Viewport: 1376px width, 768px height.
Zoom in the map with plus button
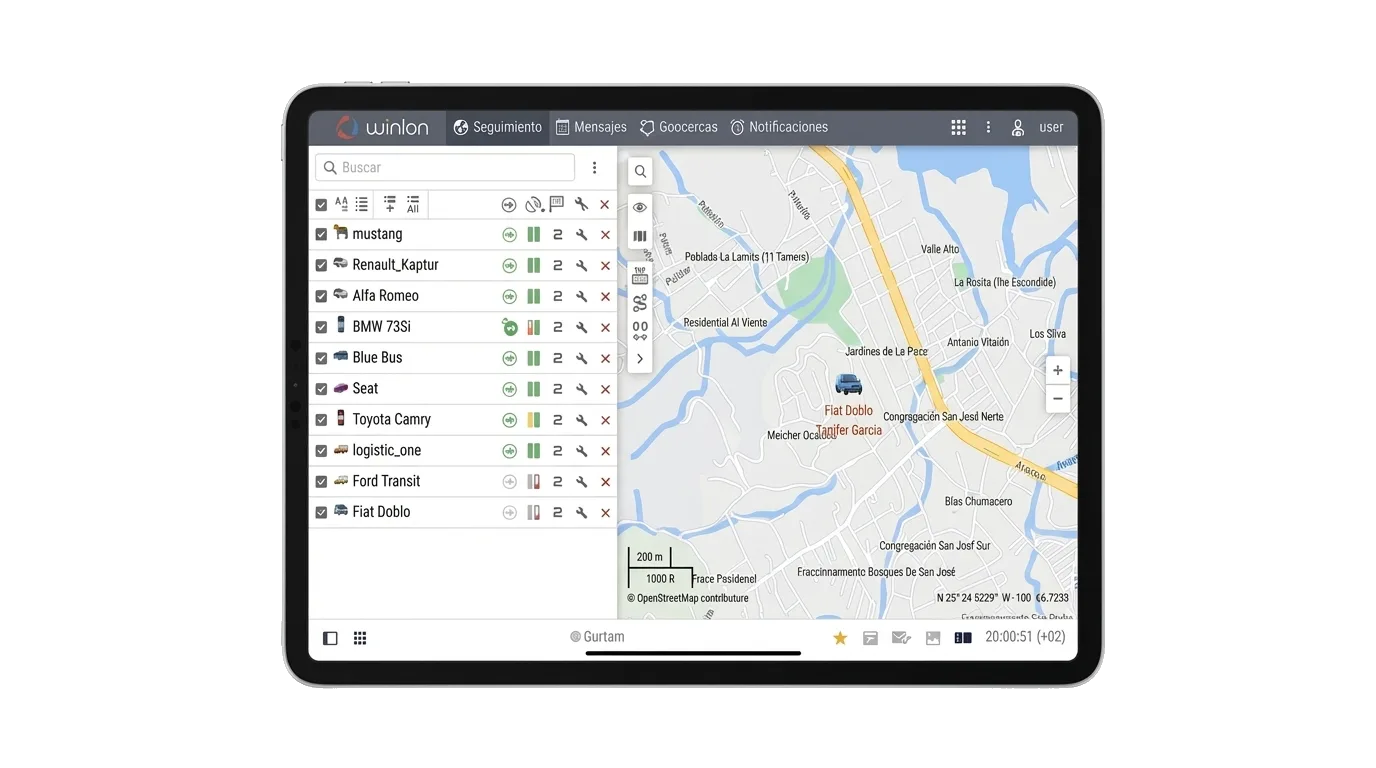tap(1057, 370)
